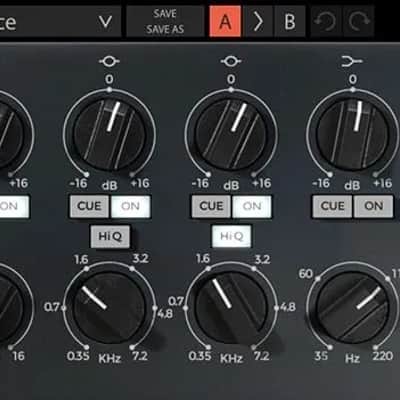Copy A to B with the arrow button
This screenshot has height=400, width=400.
tap(258, 22)
